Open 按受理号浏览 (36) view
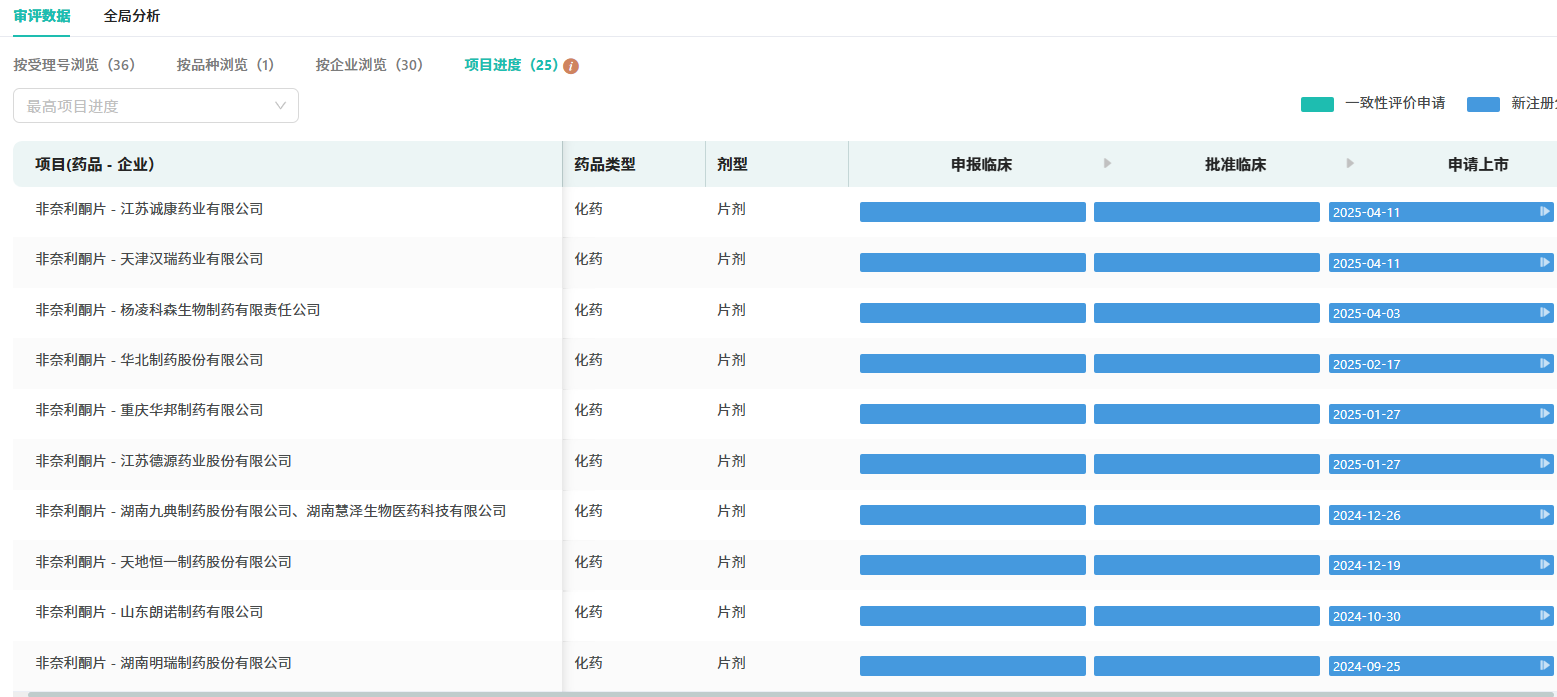The image size is (1557, 697). tap(74, 65)
